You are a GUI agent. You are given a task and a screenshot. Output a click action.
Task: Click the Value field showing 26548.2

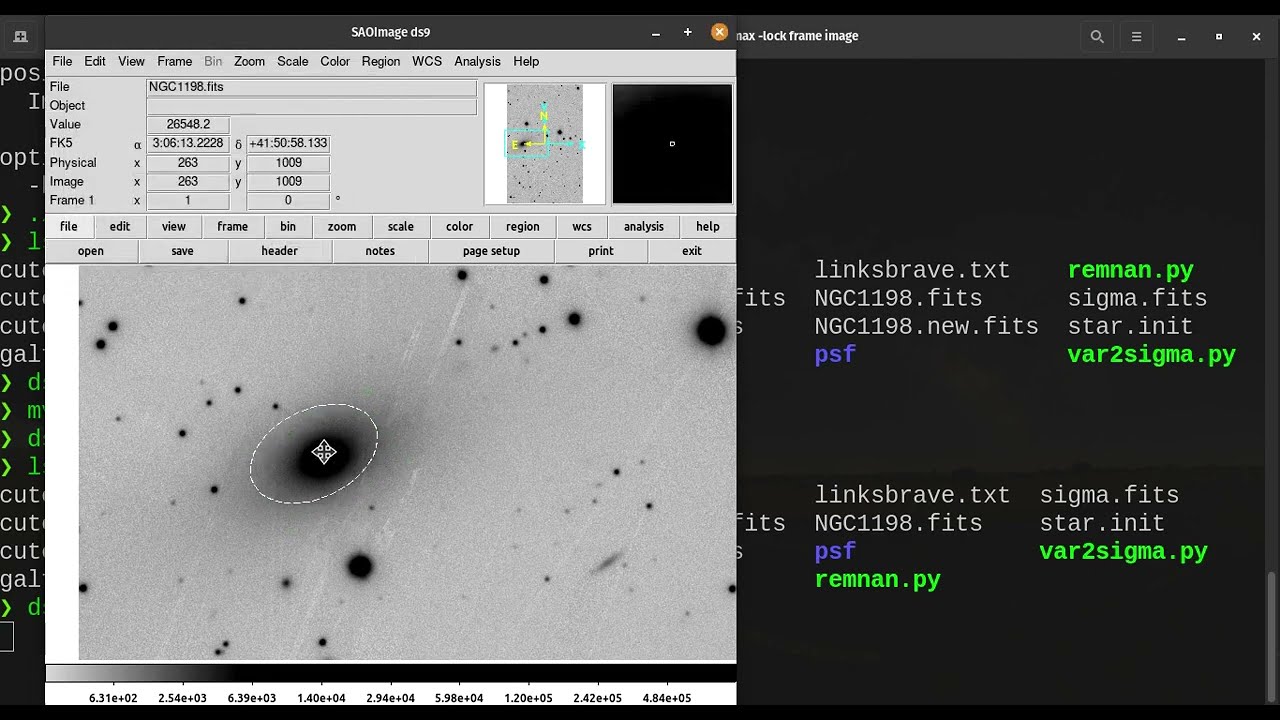pos(188,125)
